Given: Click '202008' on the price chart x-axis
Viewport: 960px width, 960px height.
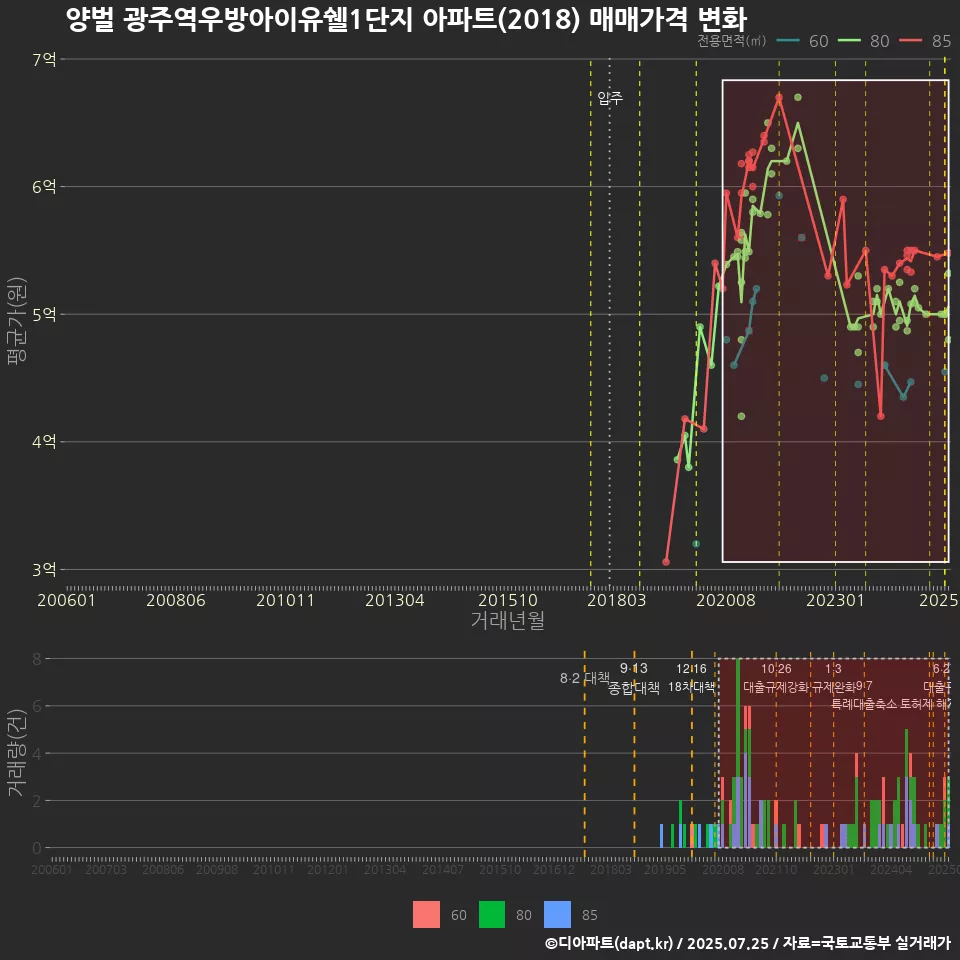Looking at the screenshot, I should click(x=726, y=600).
